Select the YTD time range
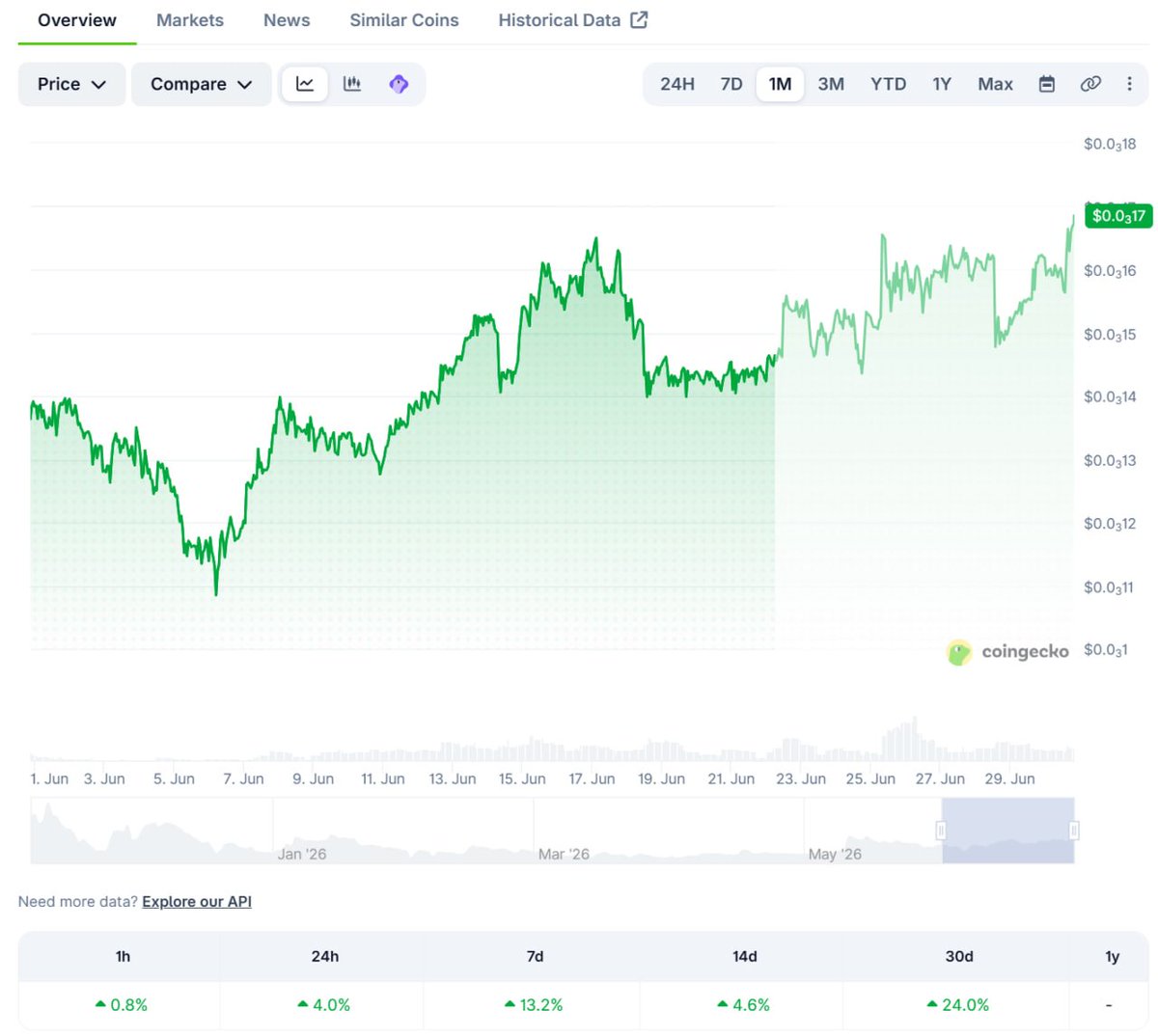The image size is (1158, 1036). click(x=888, y=84)
